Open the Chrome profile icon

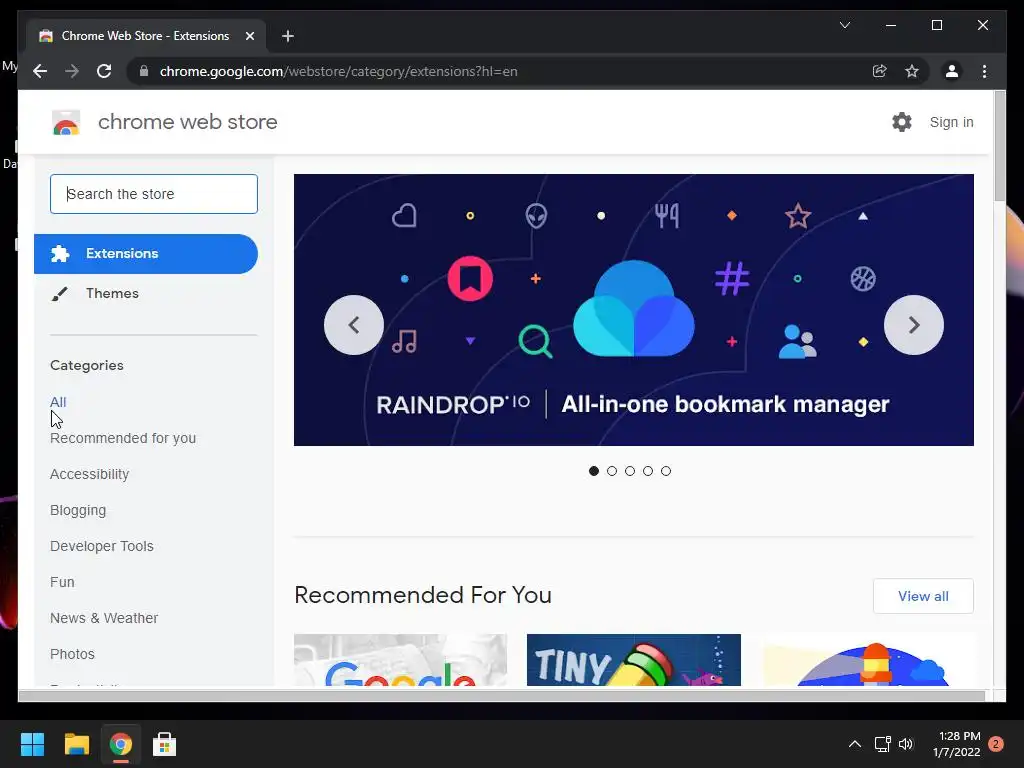point(952,71)
